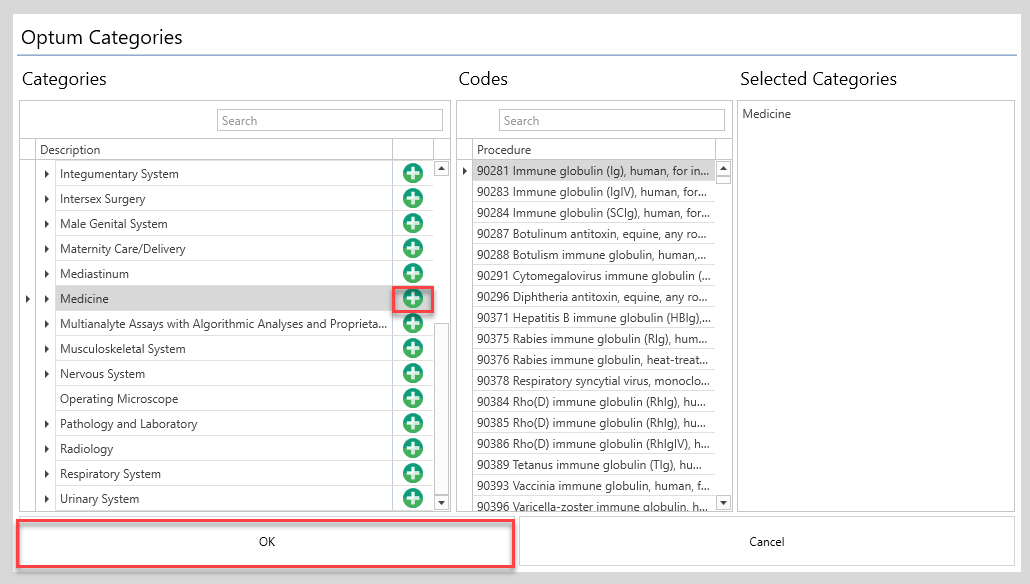
Task: Select code 90393 Vaccinia immune globulin
Action: coord(593,486)
